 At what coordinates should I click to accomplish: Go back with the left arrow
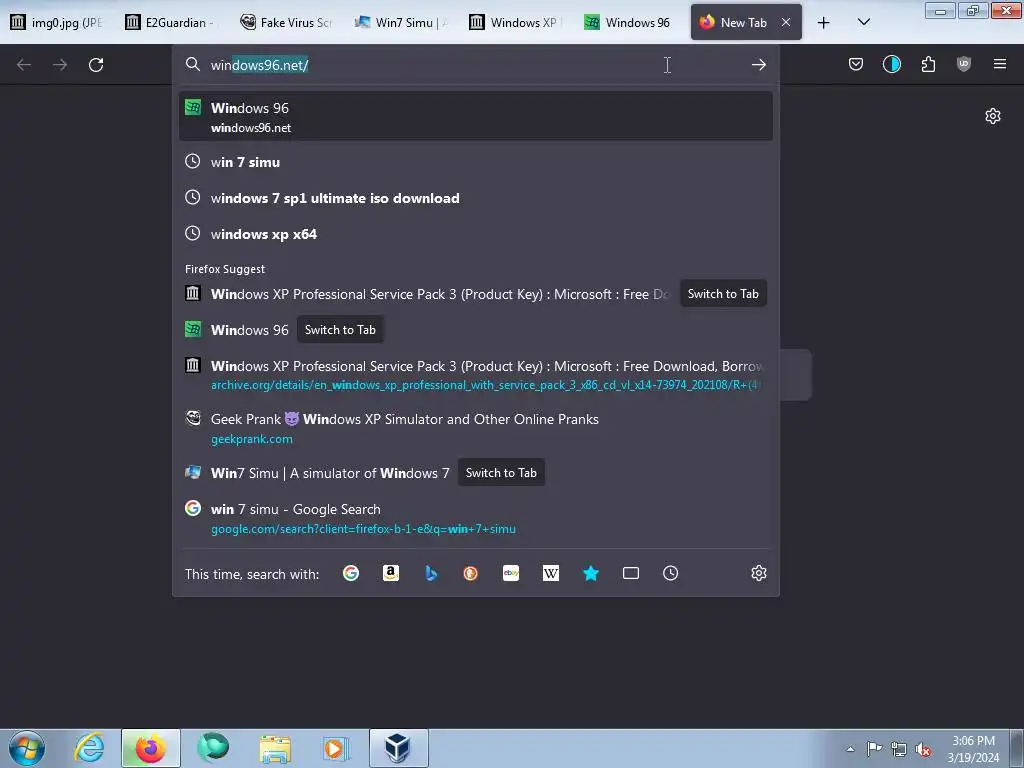[x=24, y=65]
